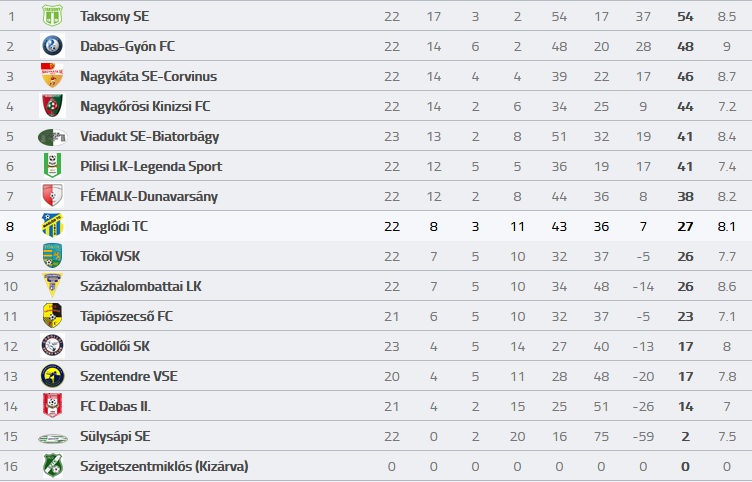Click the Nagykáta SE-Corvinus crest
Screen dimensions: 752x482
tap(52, 76)
